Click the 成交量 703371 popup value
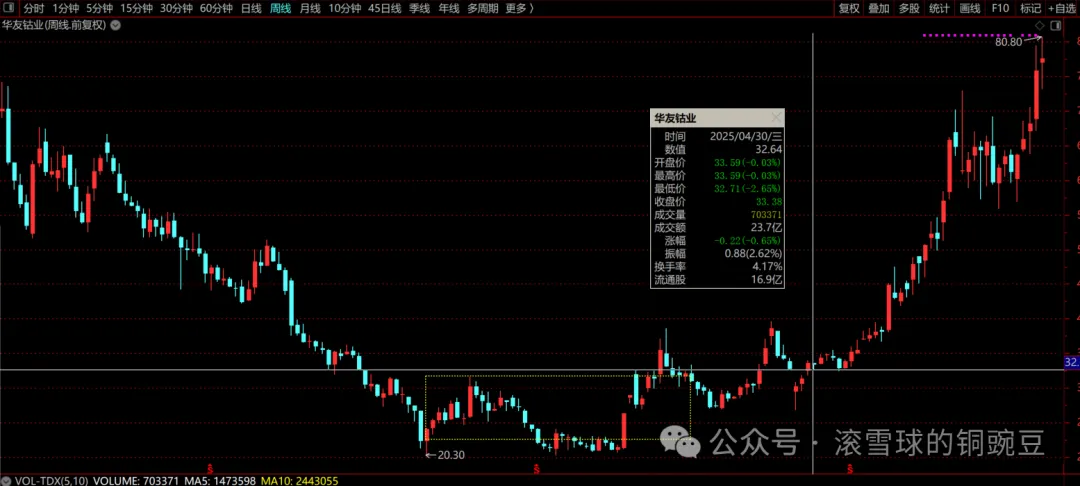Image resolution: width=1080 pixels, height=486 pixels. pos(765,215)
